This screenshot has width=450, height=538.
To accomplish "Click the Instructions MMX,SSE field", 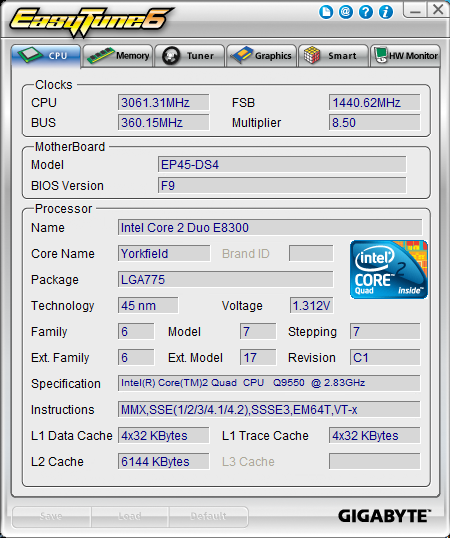I will (x=269, y=409).
